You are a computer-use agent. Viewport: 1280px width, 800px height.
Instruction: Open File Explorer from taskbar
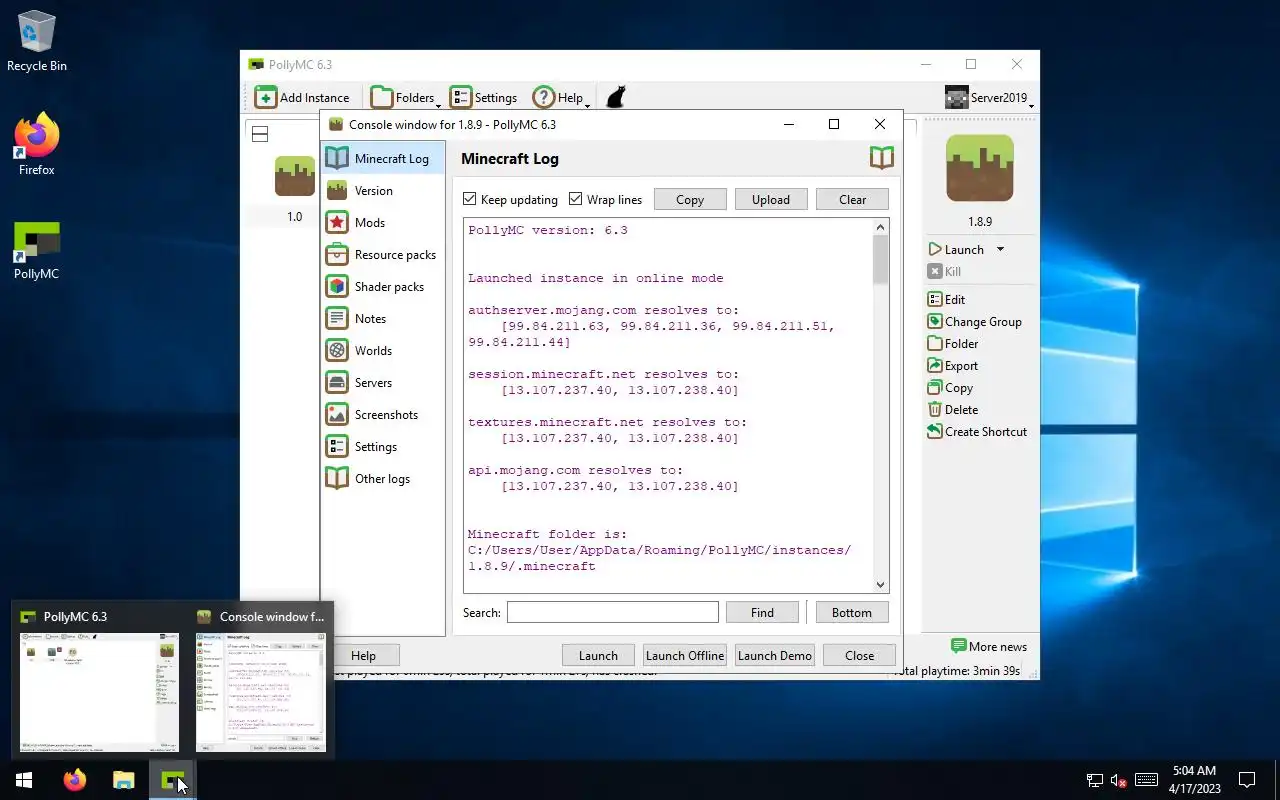pyautogui.click(x=123, y=780)
